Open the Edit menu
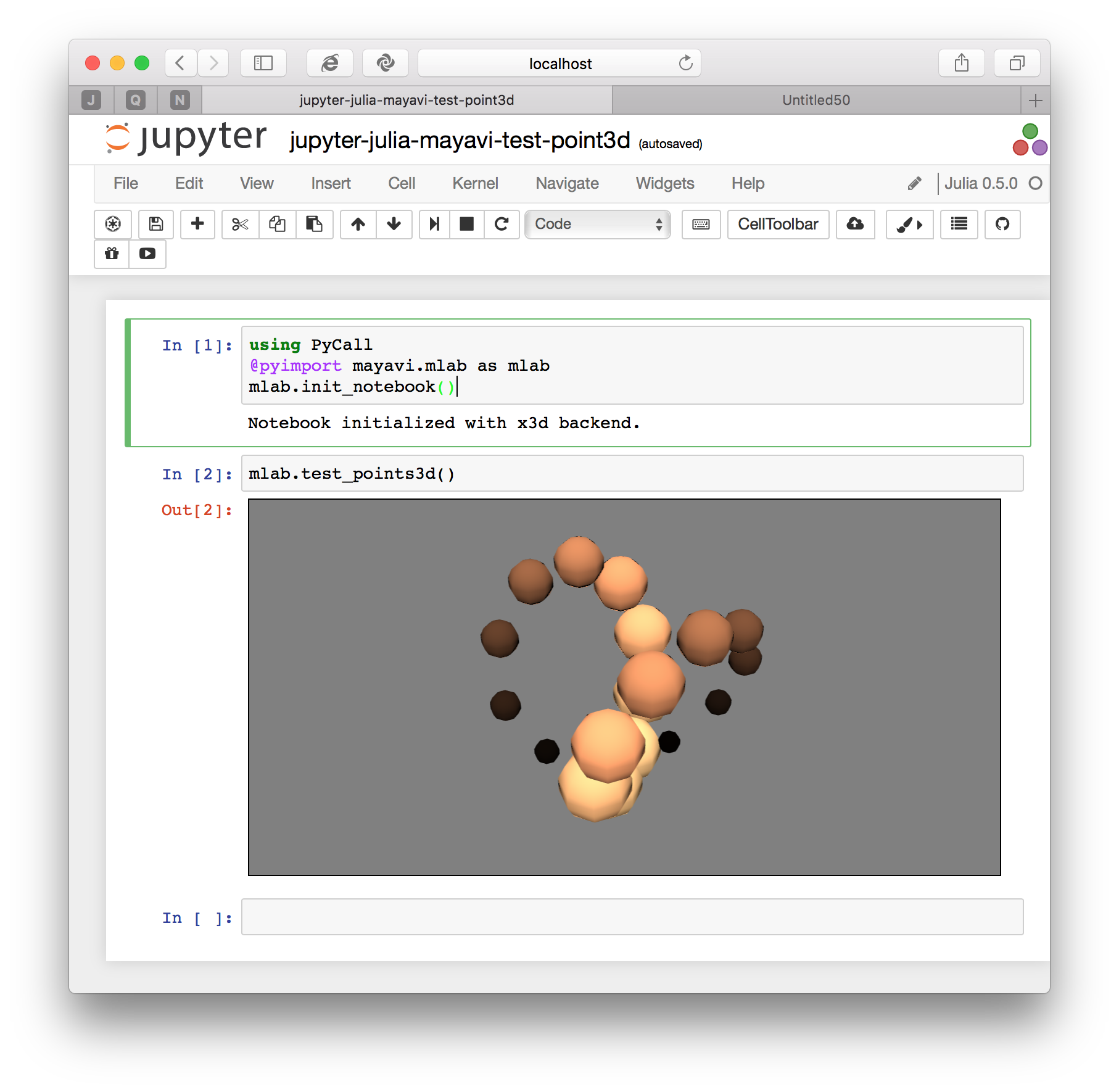 [189, 183]
